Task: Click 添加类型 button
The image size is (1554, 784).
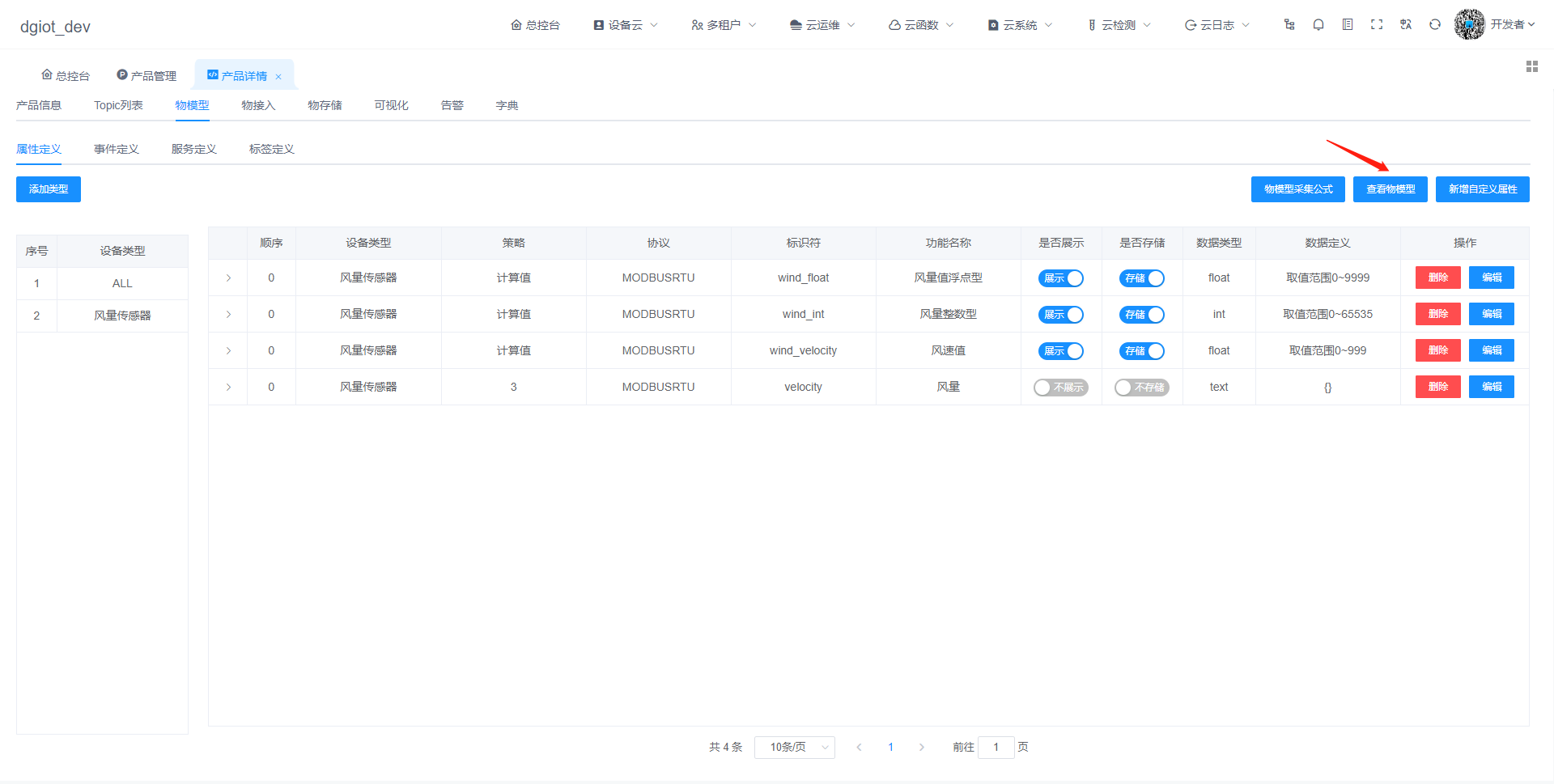Action: click(49, 189)
